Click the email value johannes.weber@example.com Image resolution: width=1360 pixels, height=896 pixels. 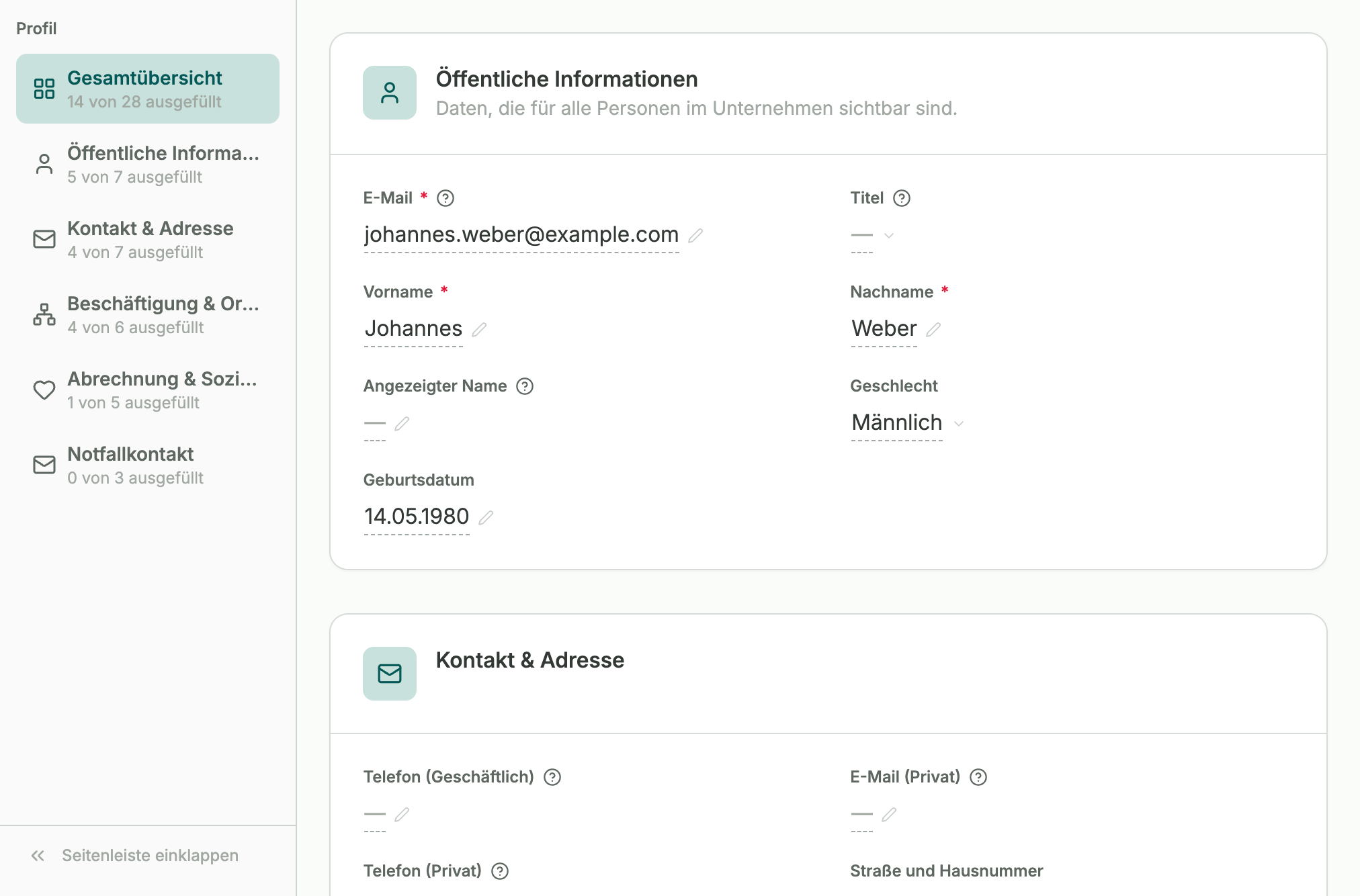[521, 234]
